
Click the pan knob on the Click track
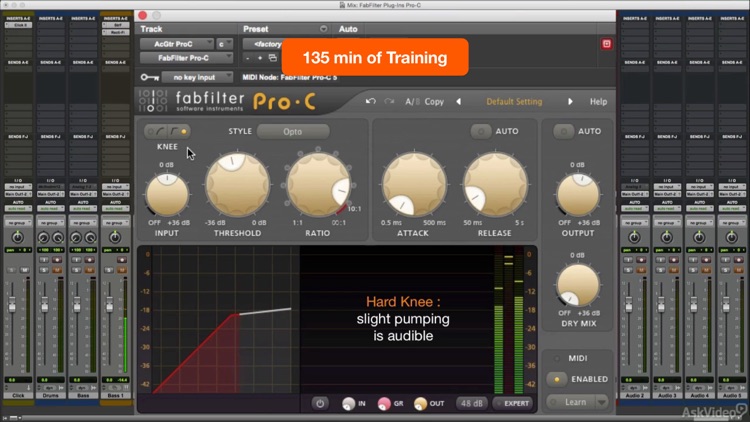point(18,237)
